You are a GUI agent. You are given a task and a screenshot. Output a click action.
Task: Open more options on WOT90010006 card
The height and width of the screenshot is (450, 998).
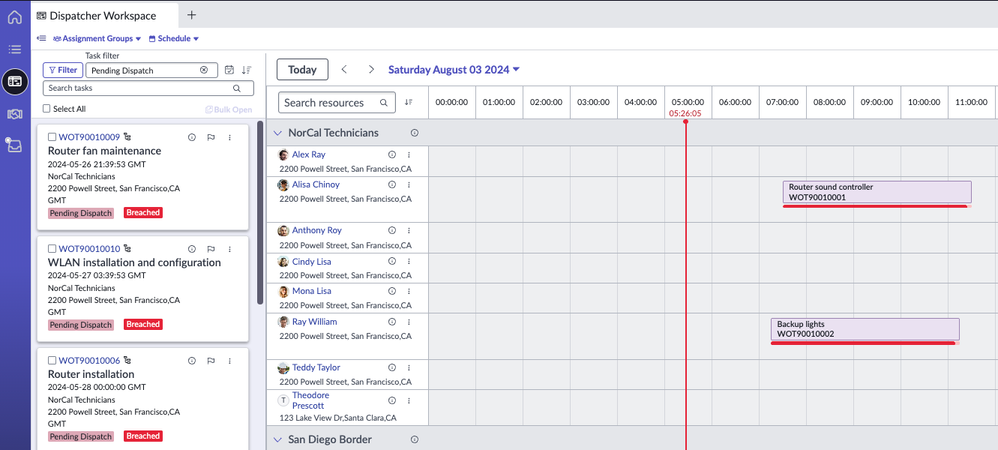click(x=230, y=361)
